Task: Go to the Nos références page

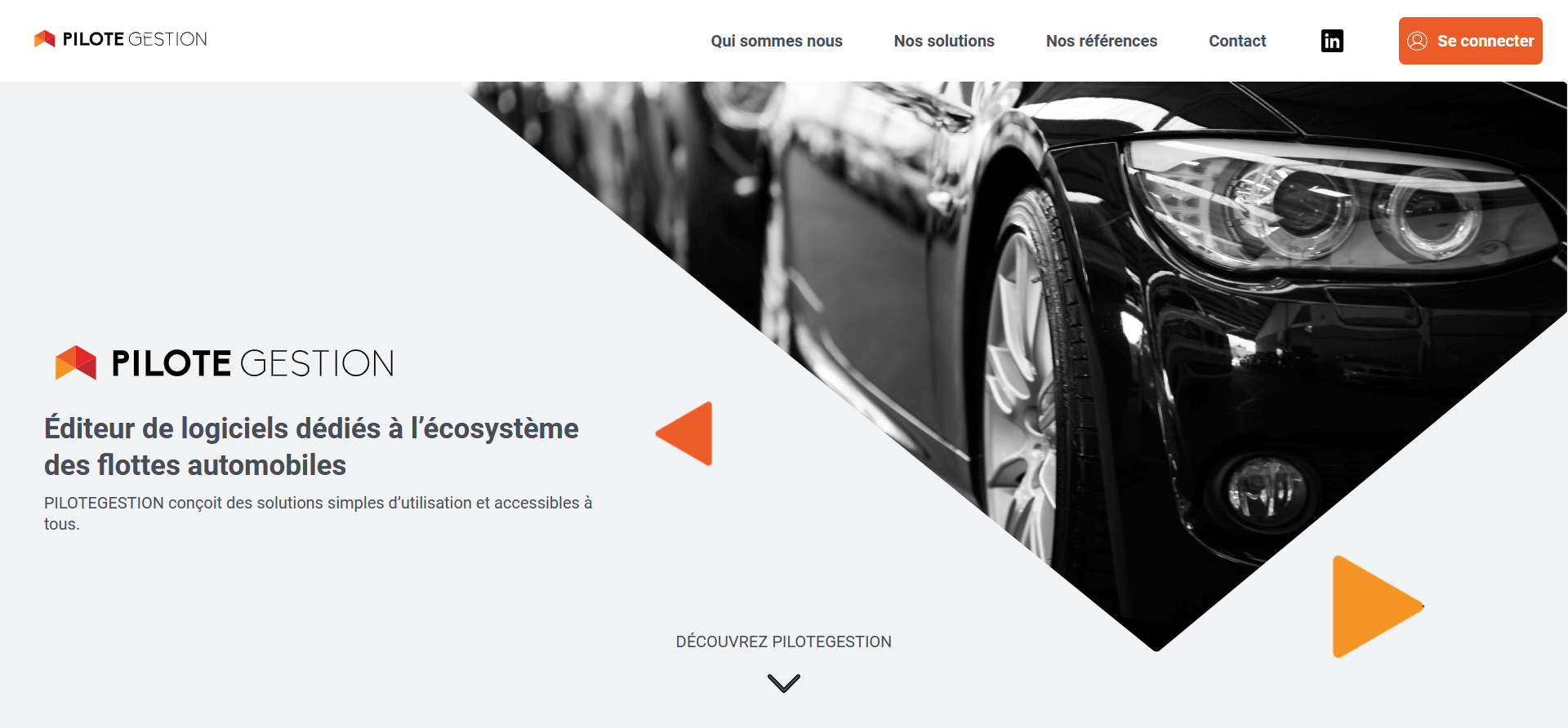Action: tap(1102, 41)
